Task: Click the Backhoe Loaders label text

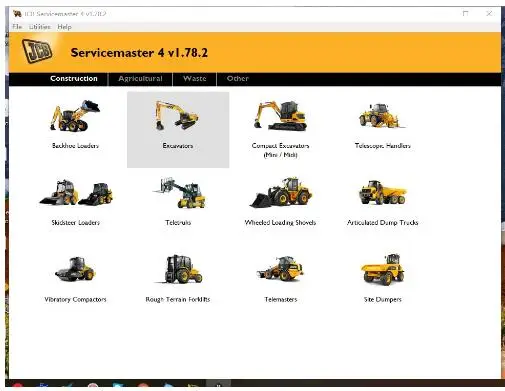Action: pyautogui.click(x=75, y=146)
